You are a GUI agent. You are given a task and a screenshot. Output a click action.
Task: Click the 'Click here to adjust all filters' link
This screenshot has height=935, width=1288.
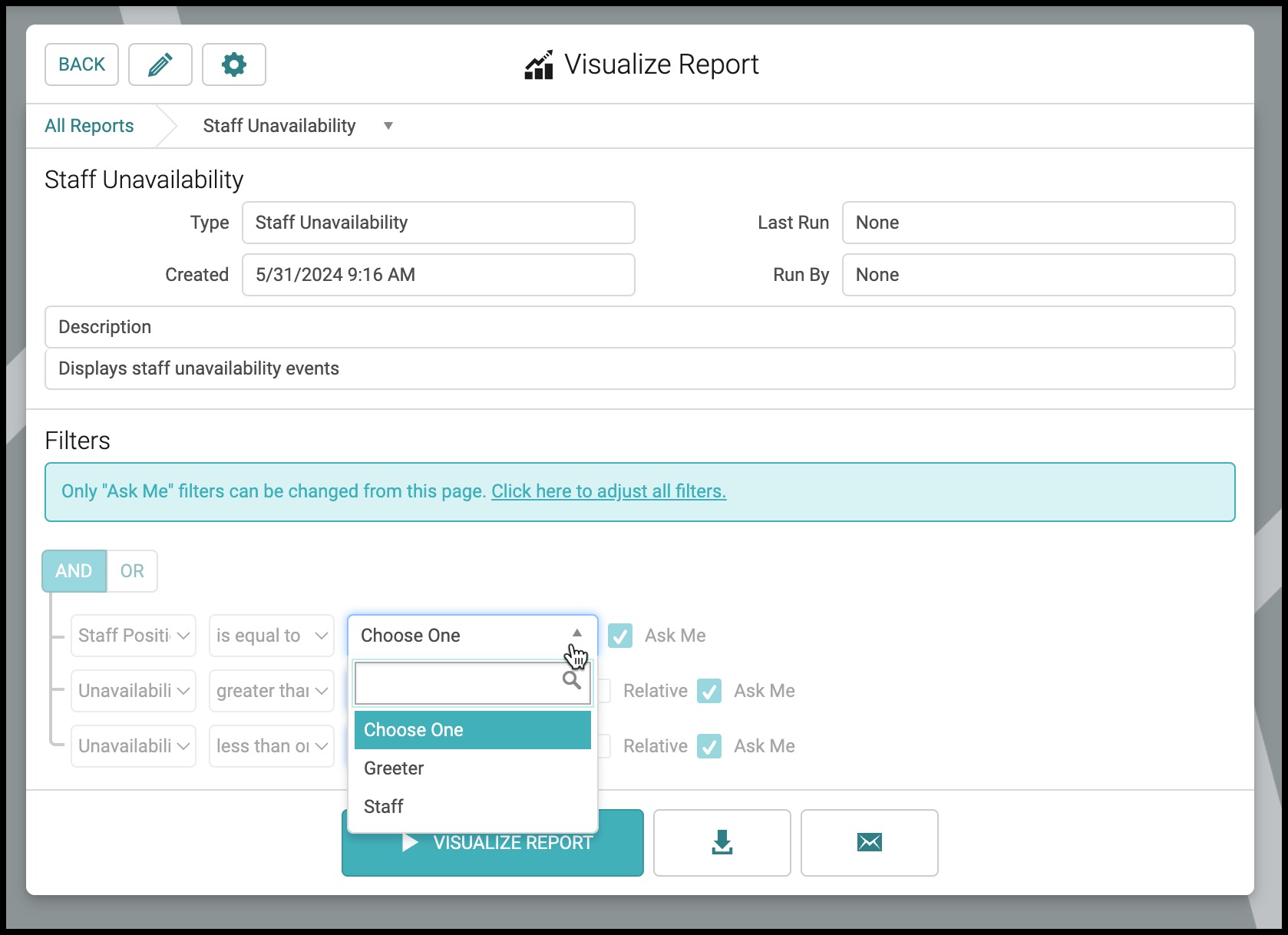click(609, 491)
